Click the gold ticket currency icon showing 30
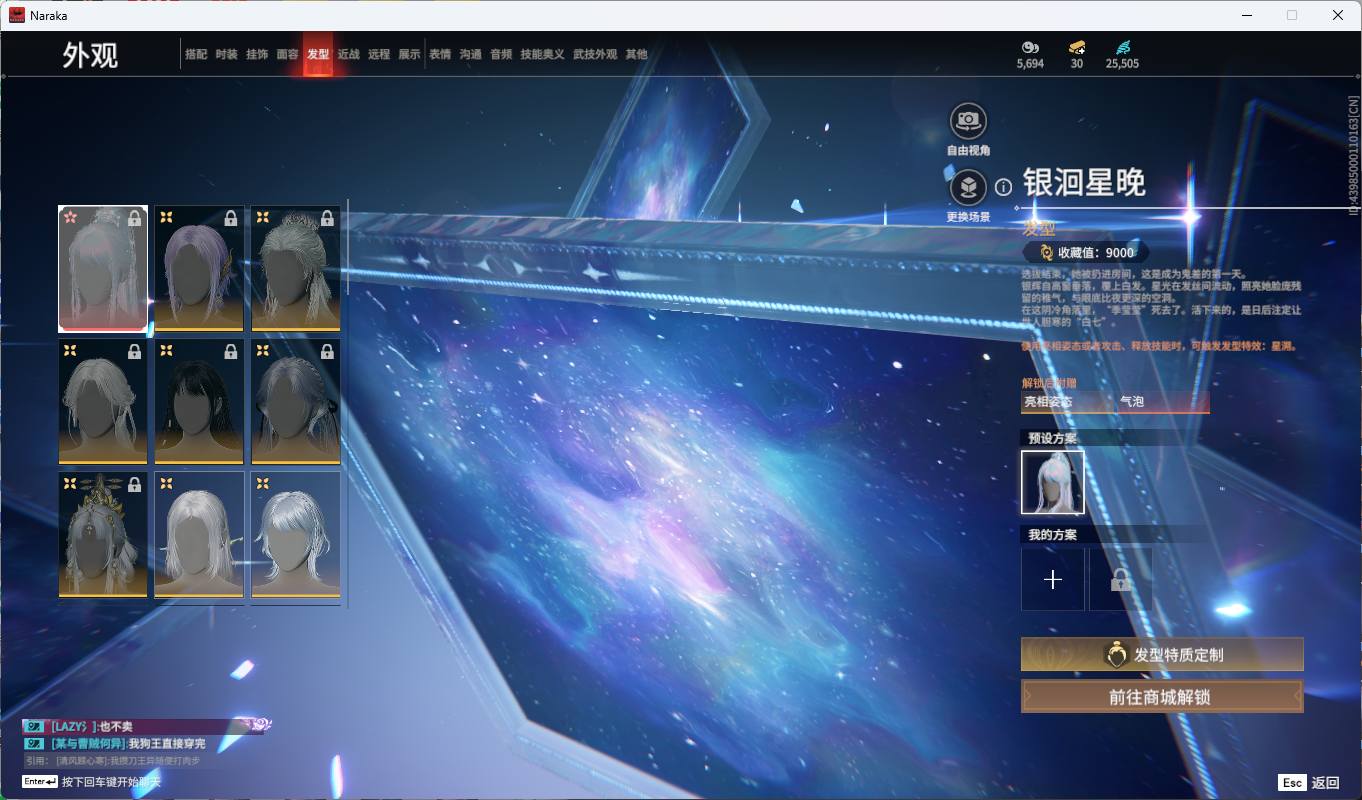1362x800 pixels. tap(1076, 48)
